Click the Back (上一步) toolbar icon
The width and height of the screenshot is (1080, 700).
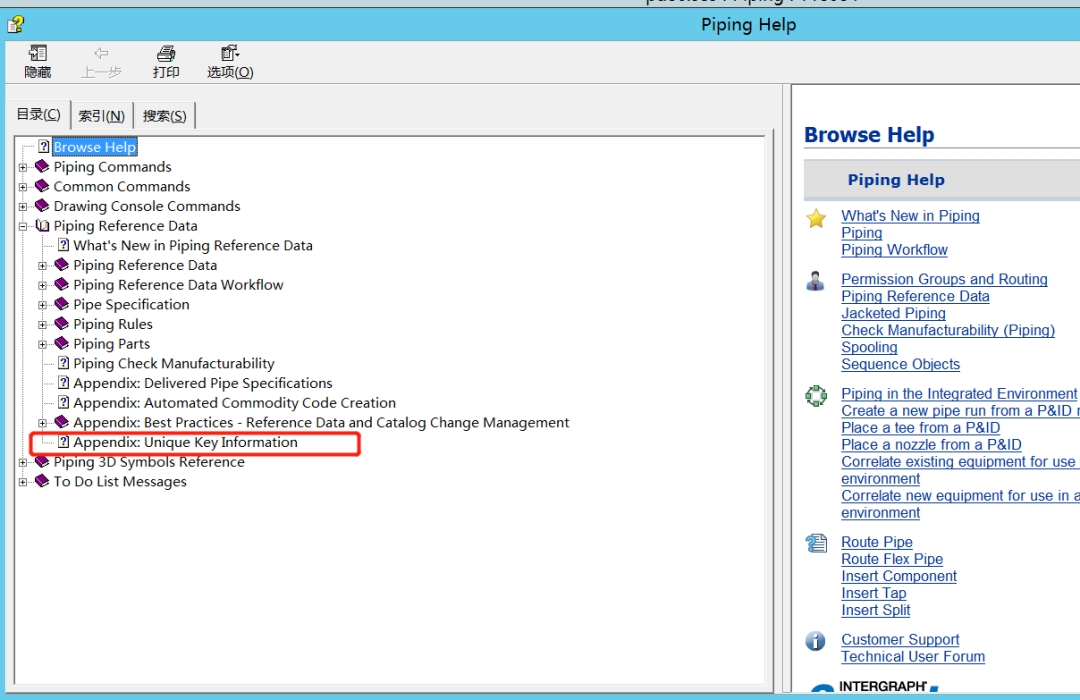[x=101, y=53]
